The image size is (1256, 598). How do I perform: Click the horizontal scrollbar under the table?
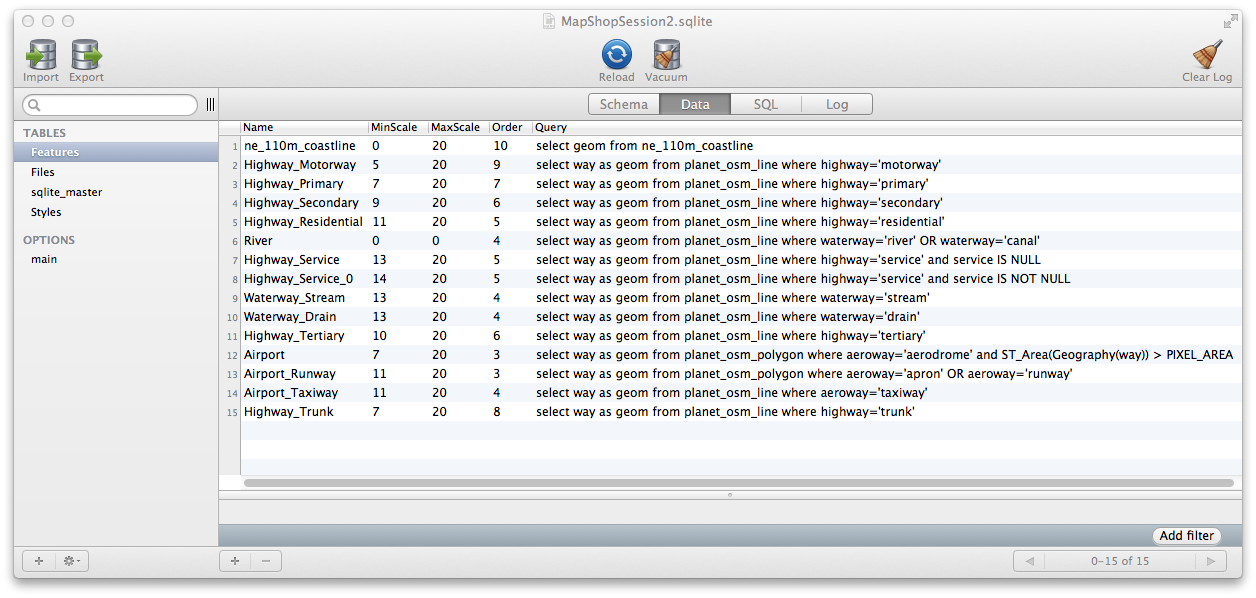tap(738, 483)
